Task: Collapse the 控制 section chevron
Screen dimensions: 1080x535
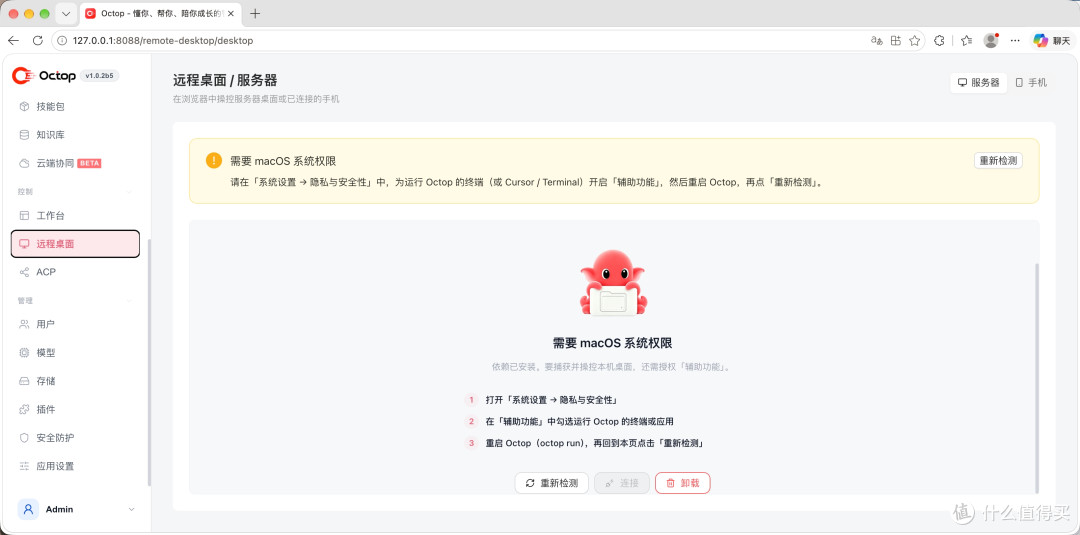Action: click(131, 191)
